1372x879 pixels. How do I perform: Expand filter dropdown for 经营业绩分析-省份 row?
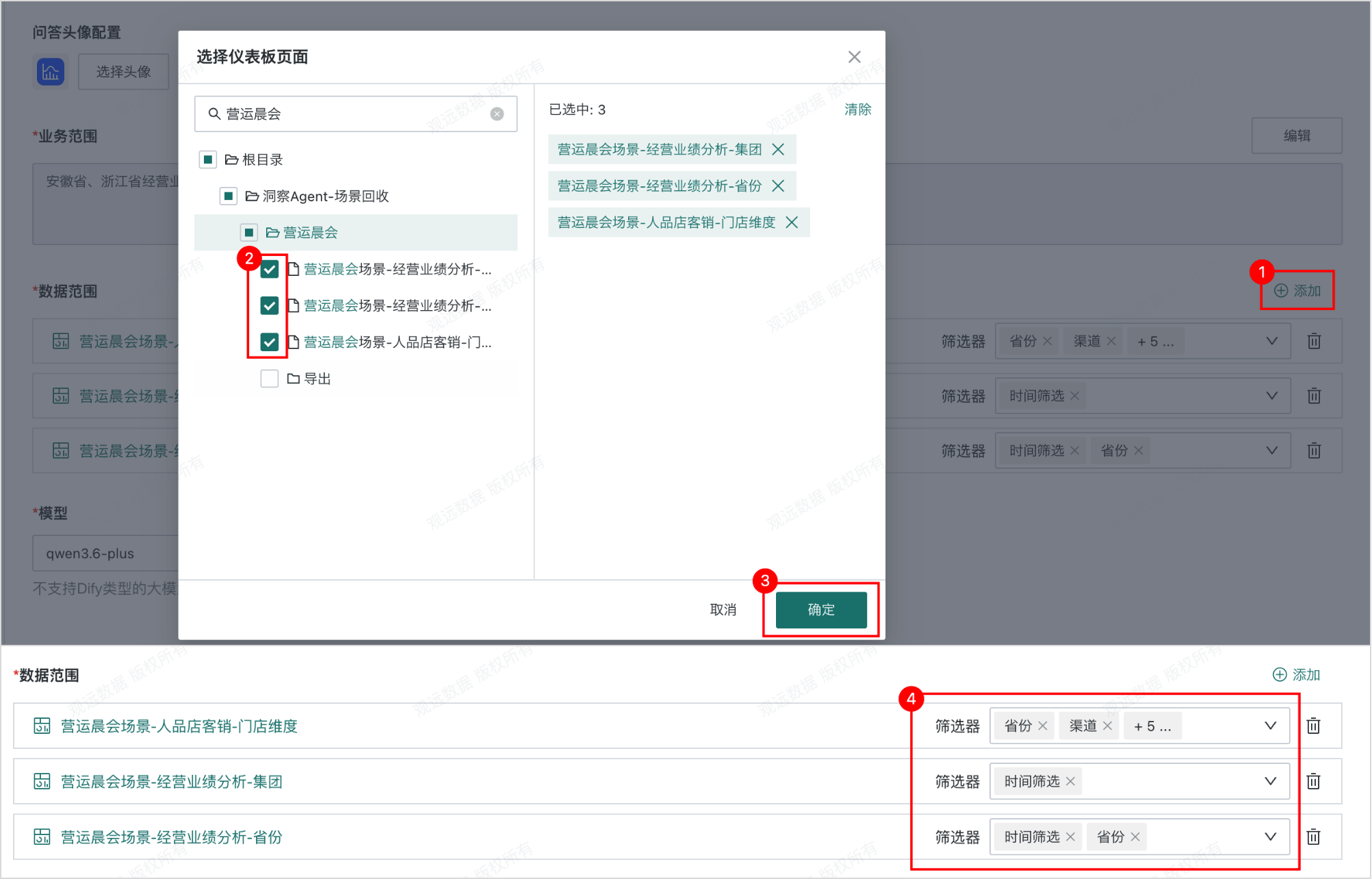coord(1271,837)
